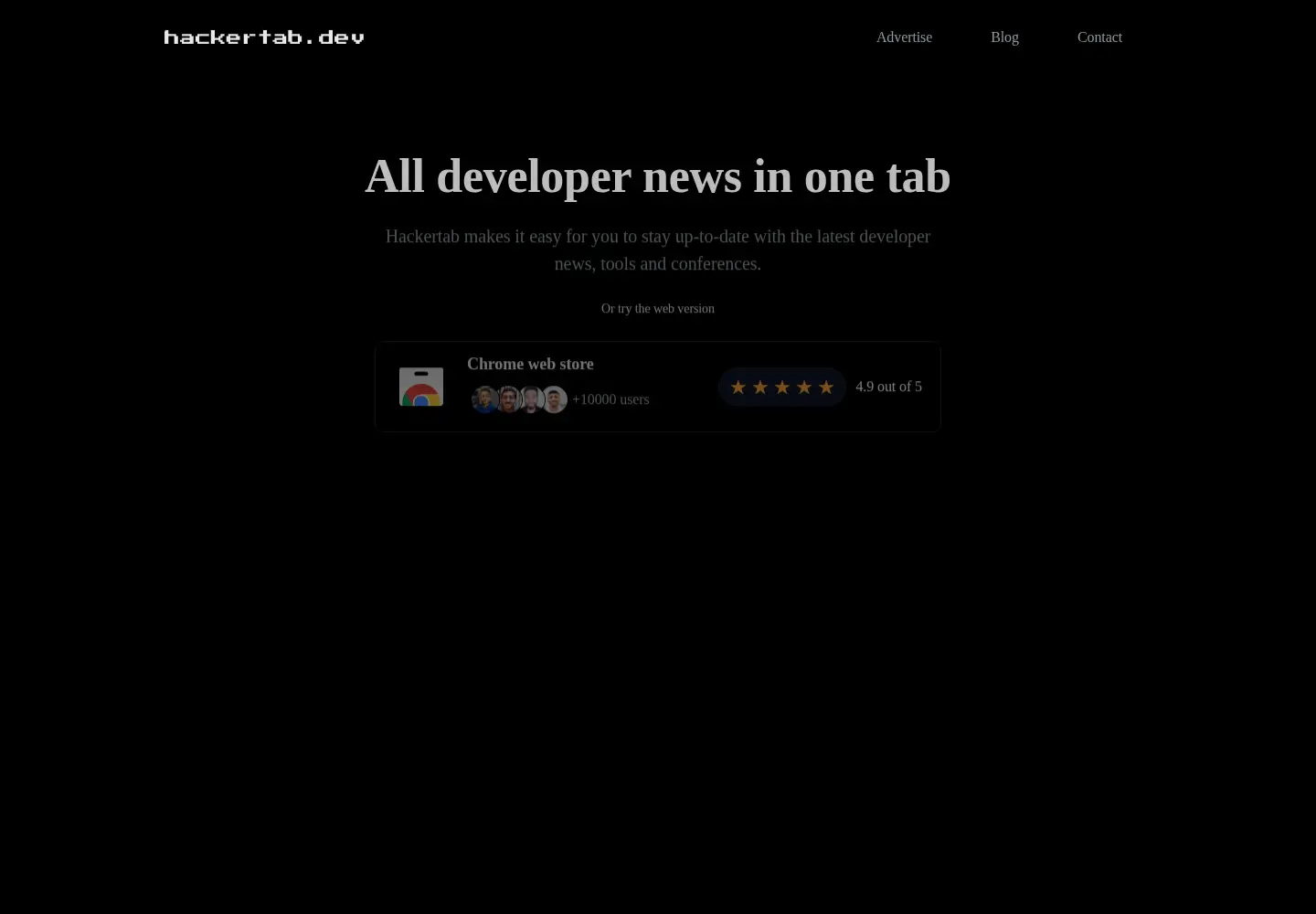The height and width of the screenshot is (914, 1316).
Task: Click the user avatars group
Action: pyautogui.click(x=519, y=399)
